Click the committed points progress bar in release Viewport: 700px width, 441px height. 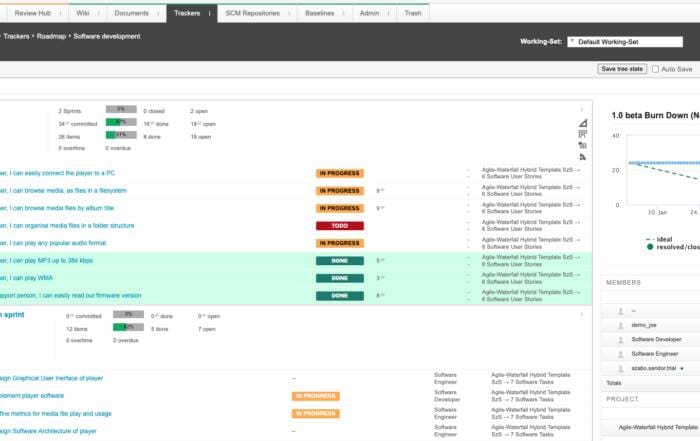tap(121, 122)
